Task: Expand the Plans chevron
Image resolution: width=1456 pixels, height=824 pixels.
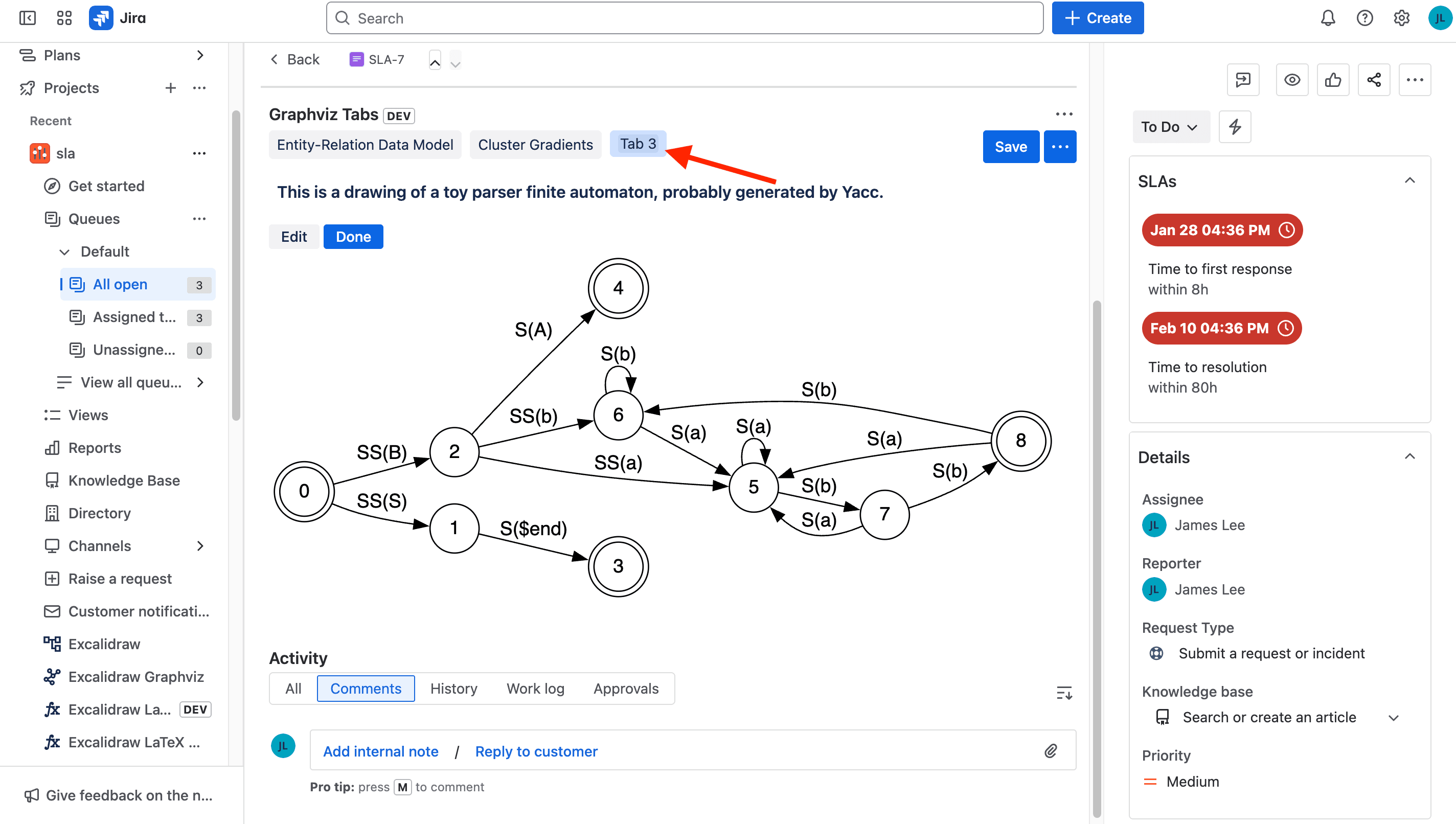Action: point(200,55)
